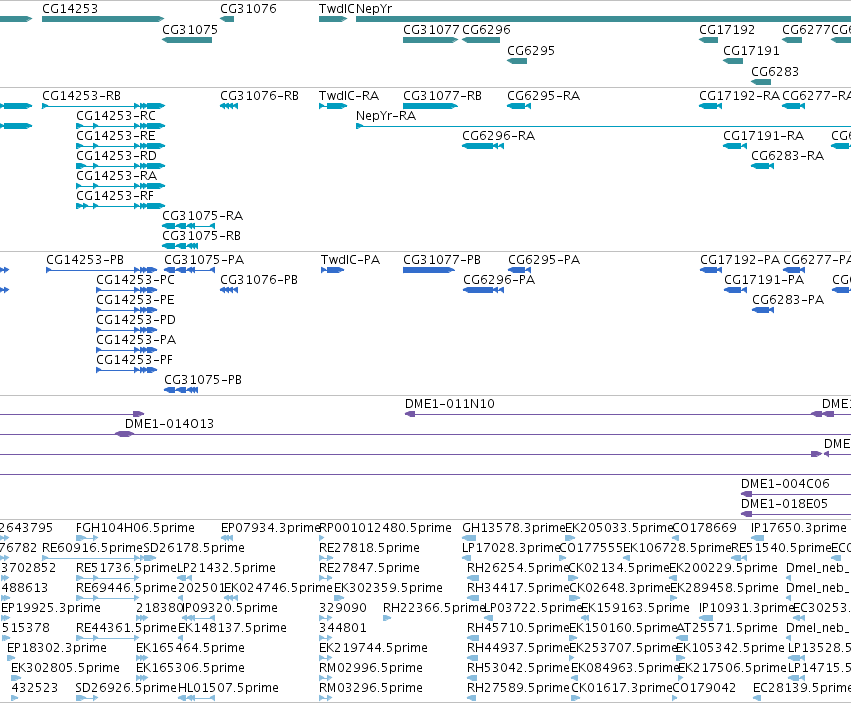
Task: Select the TwdlC gene label
Action: point(336,9)
